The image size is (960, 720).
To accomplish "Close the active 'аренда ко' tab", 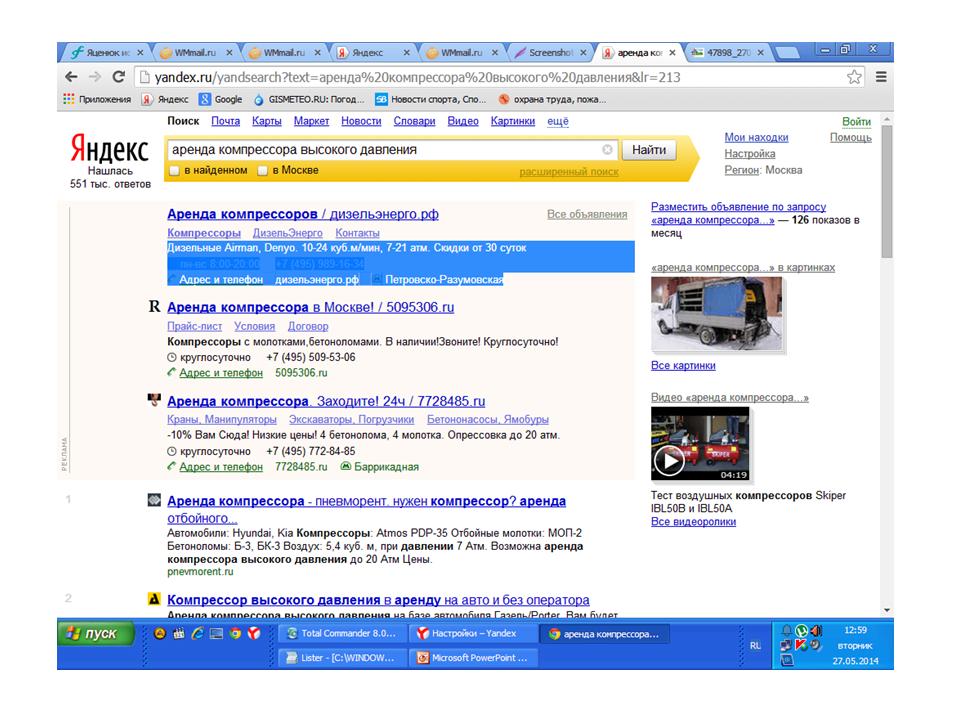I will [672, 53].
